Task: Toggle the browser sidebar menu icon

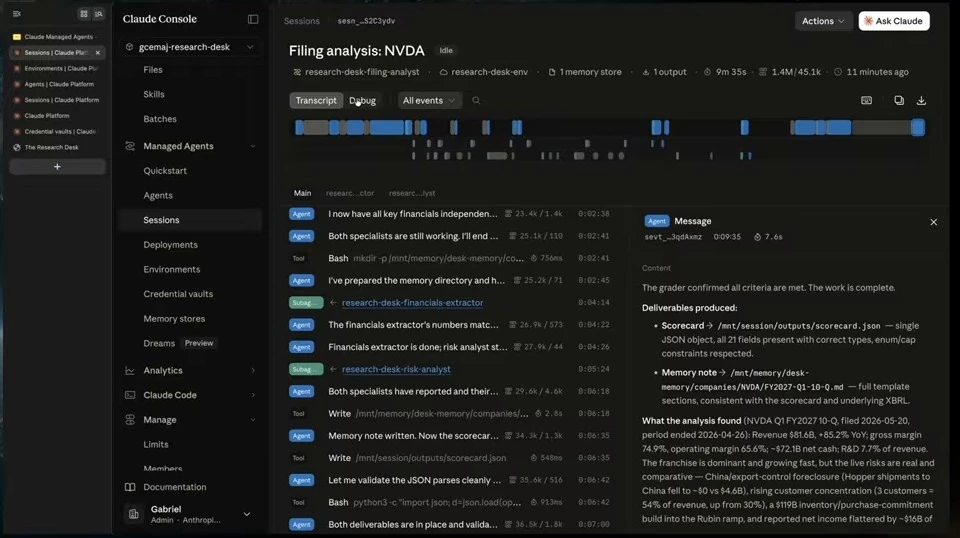Action: pyautogui.click(x=17, y=13)
